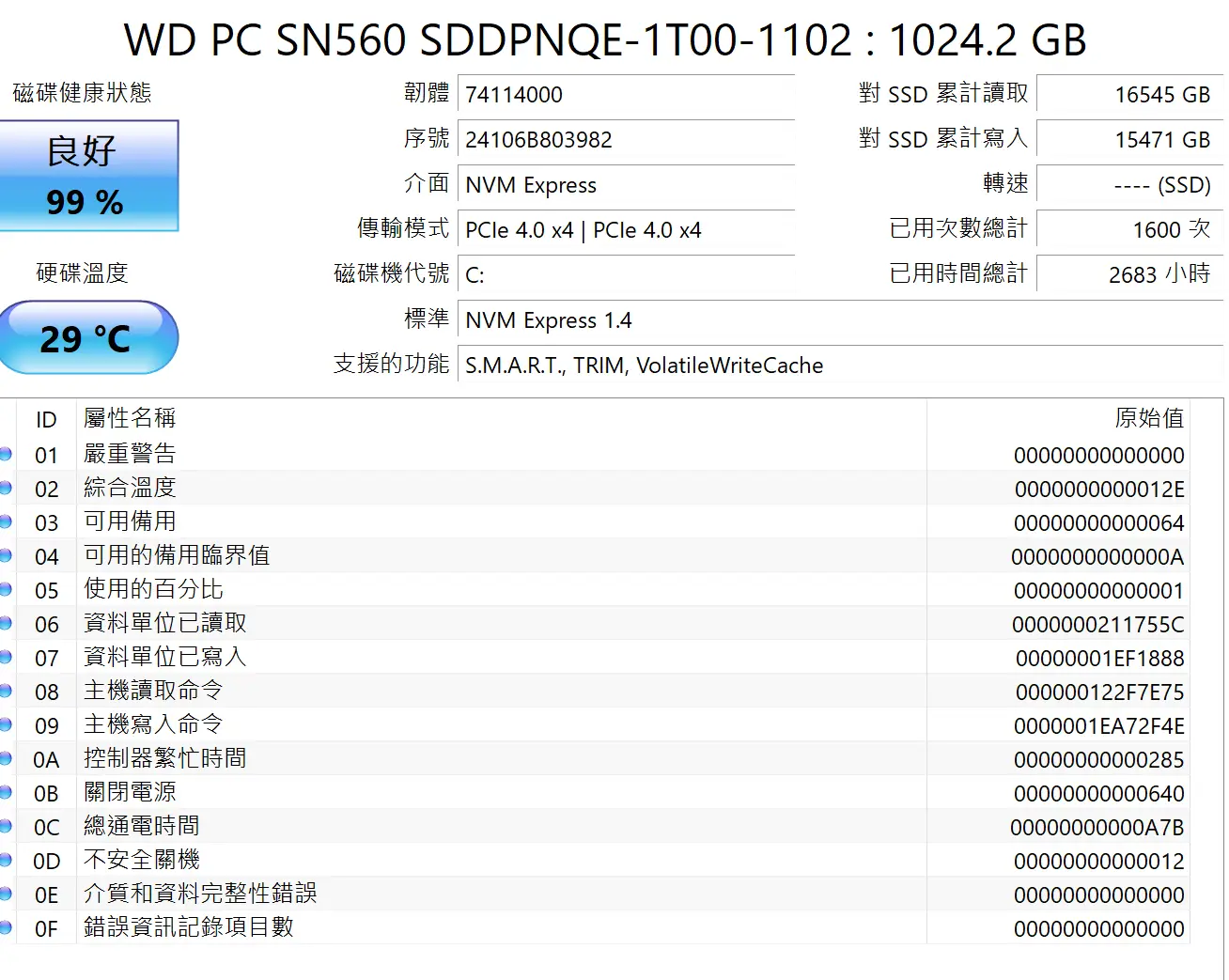Click the status dot beside 可用備用
Image resolution: width=1229 pixels, height=980 pixels.
6,522
